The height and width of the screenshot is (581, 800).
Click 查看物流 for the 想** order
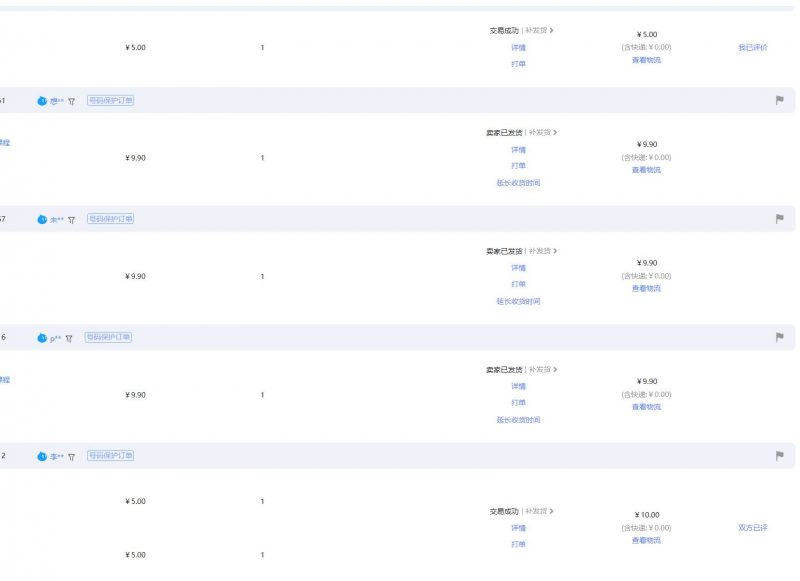click(645, 168)
